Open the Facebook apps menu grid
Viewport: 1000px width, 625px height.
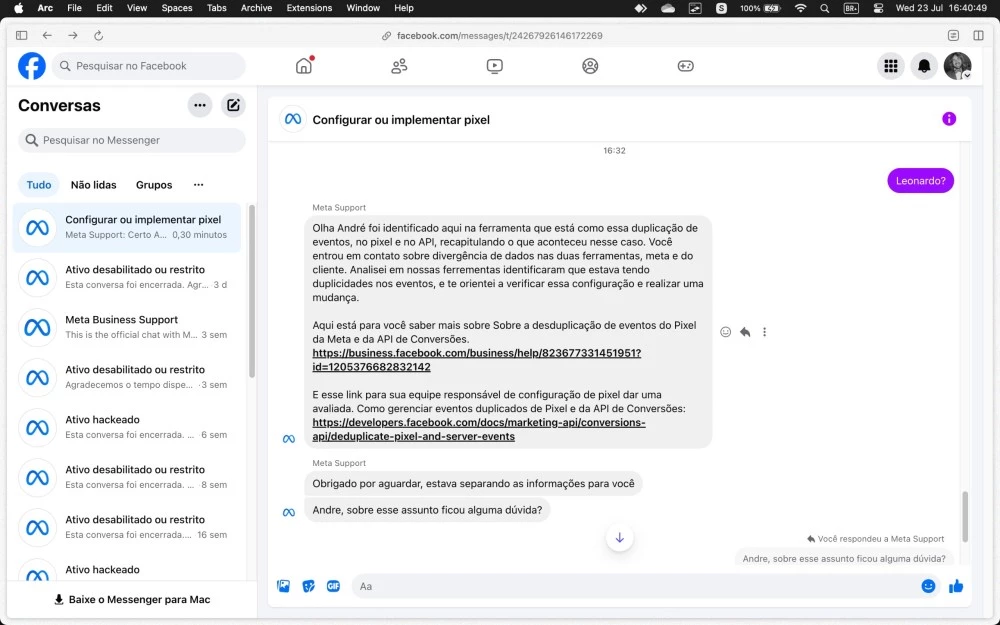(x=891, y=66)
